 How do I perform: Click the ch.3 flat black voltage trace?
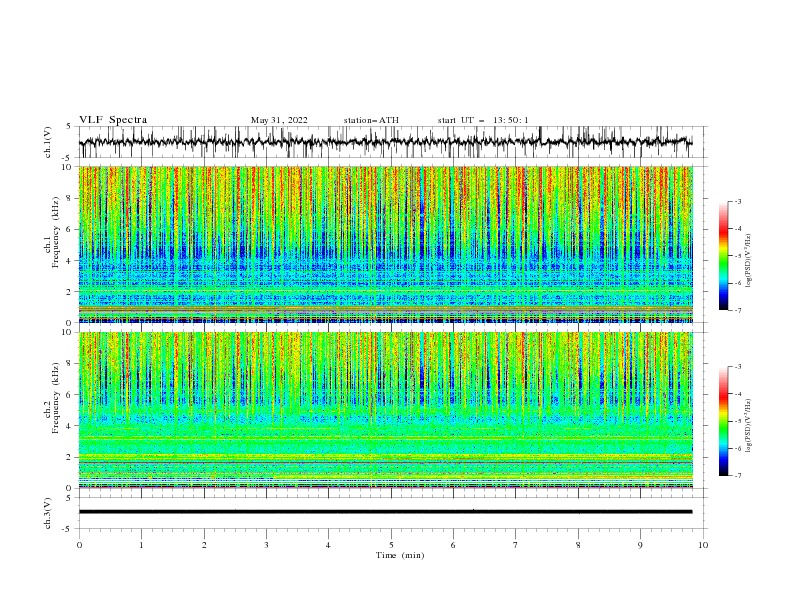[x=385, y=512]
